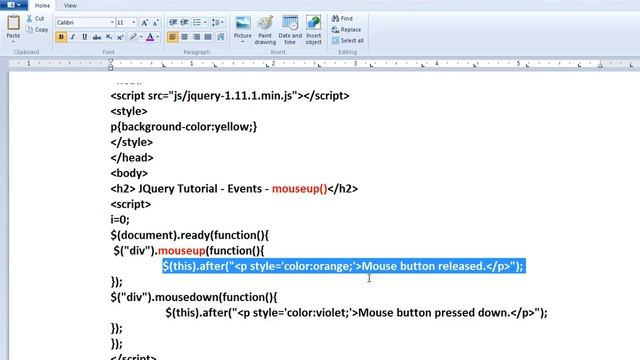This screenshot has height=360, width=640.
Task: Toggle Subscript formatting
Action: coord(109,37)
